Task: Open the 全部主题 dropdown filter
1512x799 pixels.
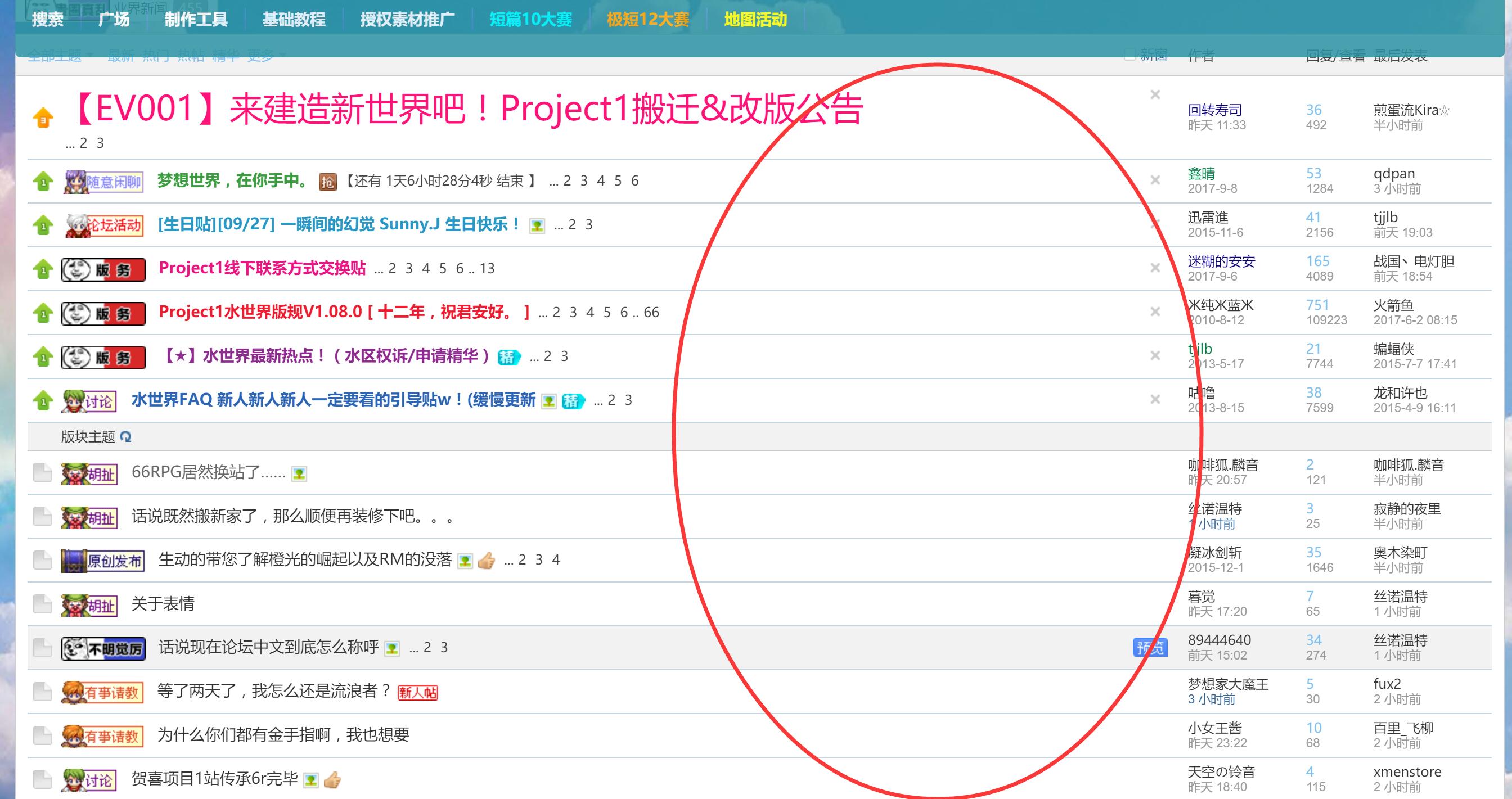Action: pyautogui.click(x=60, y=56)
